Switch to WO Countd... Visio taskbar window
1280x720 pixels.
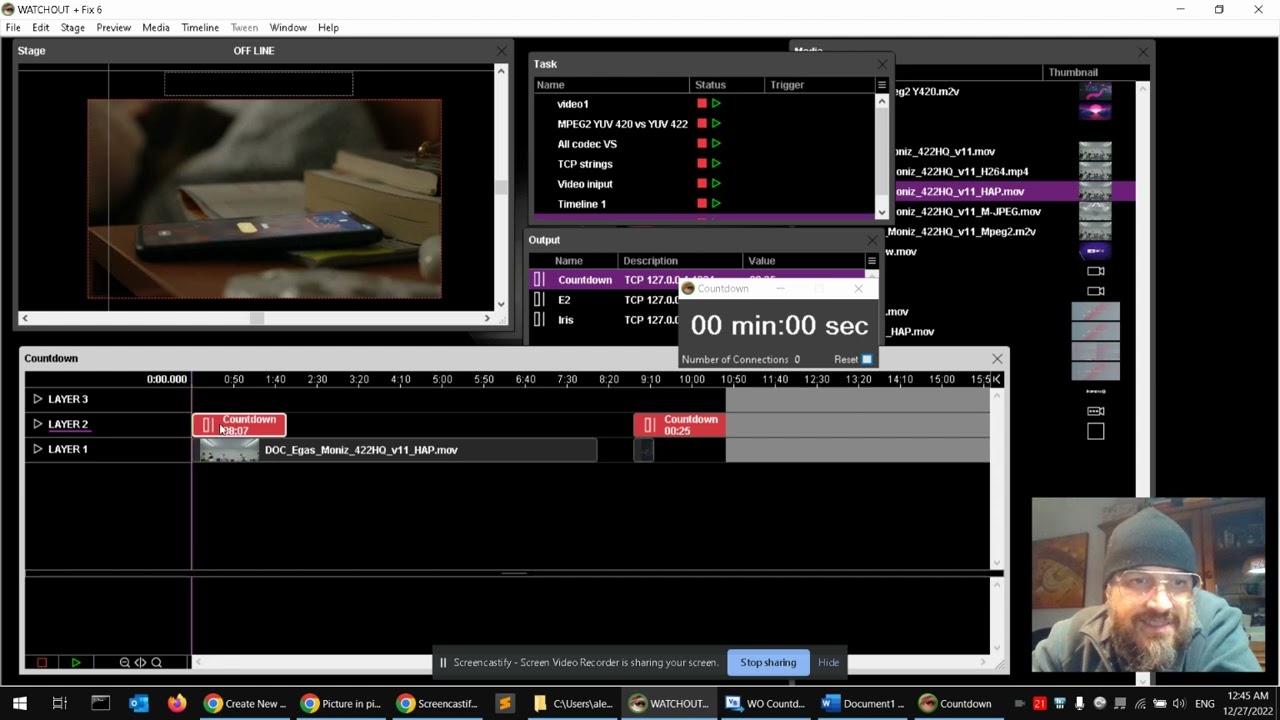click(766, 703)
